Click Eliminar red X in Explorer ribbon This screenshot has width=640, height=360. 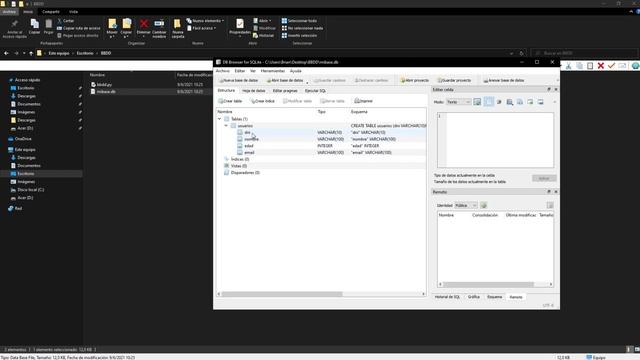[144, 27]
